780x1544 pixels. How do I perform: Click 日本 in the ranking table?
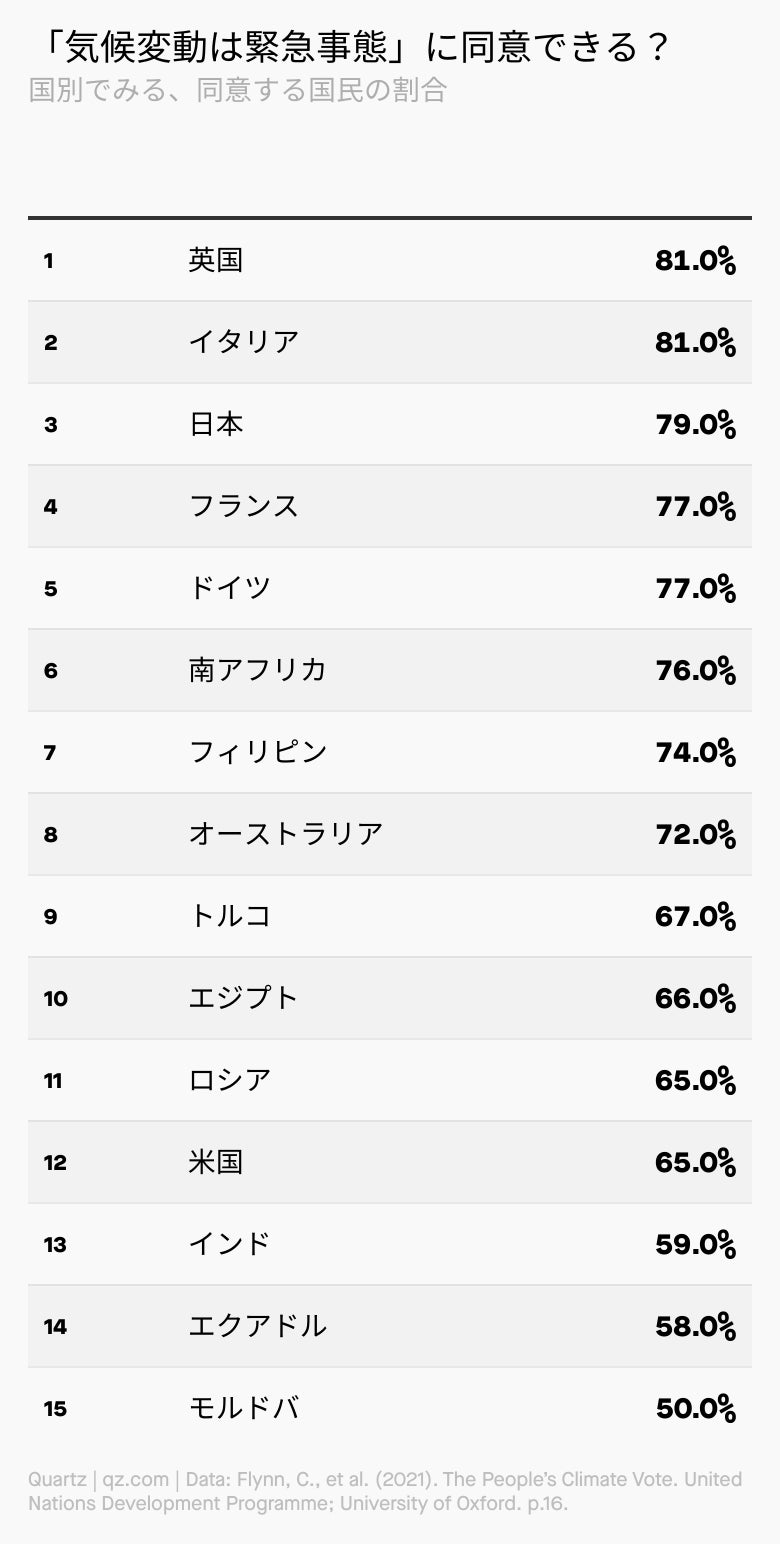coord(216,424)
